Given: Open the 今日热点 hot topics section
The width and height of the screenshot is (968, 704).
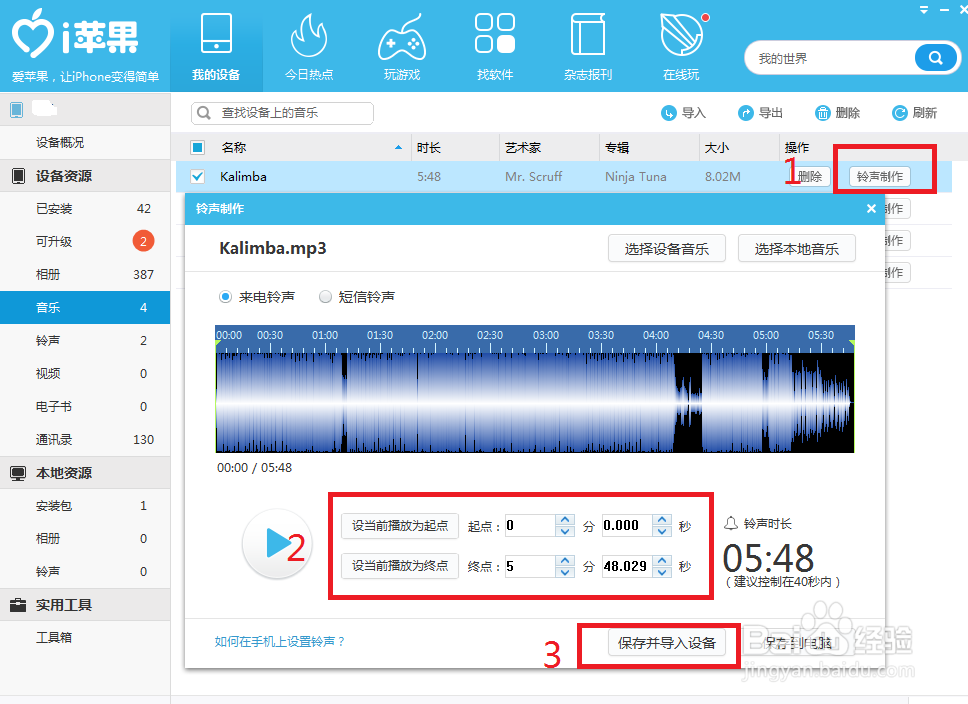Looking at the screenshot, I should [310, 45].
